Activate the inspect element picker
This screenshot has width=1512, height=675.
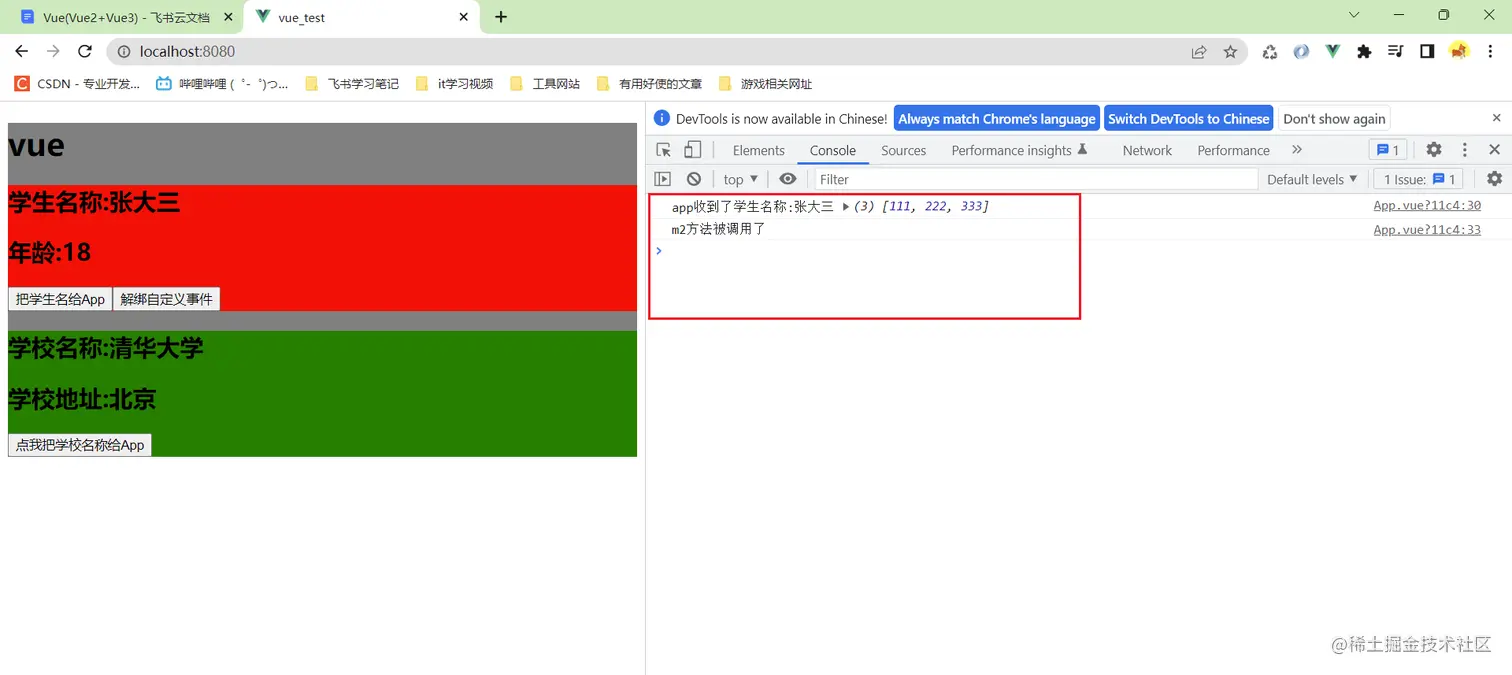tap(664, 150)
